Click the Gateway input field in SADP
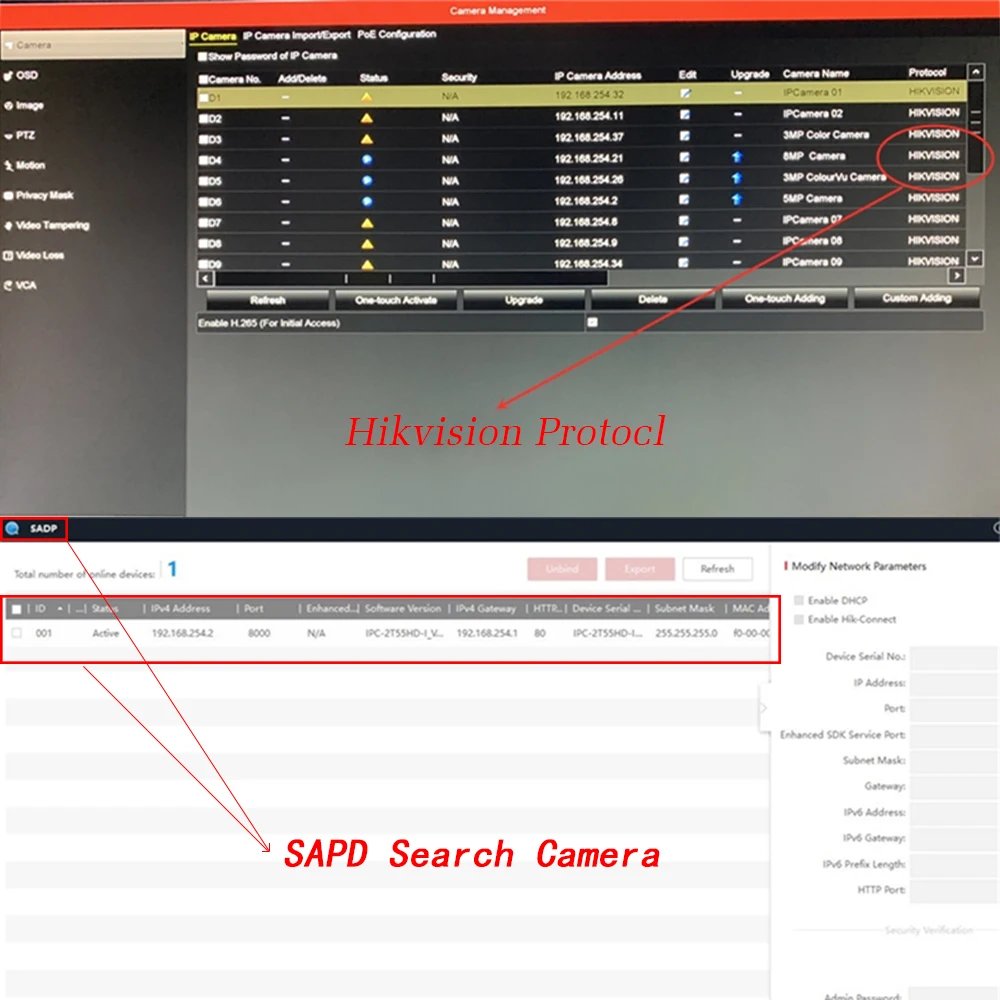 click(x=954, y=786)
